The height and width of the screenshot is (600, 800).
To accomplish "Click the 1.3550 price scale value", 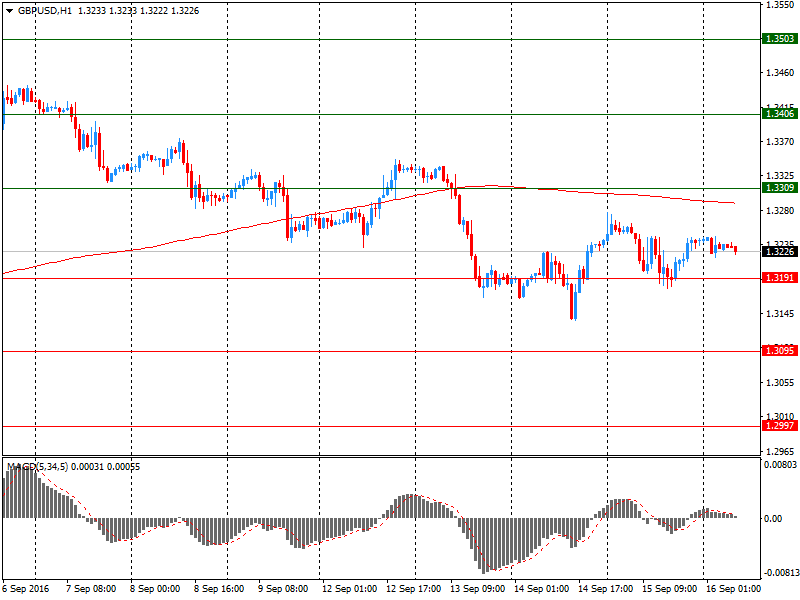I will pyautogui.click(x=780, y=5).
